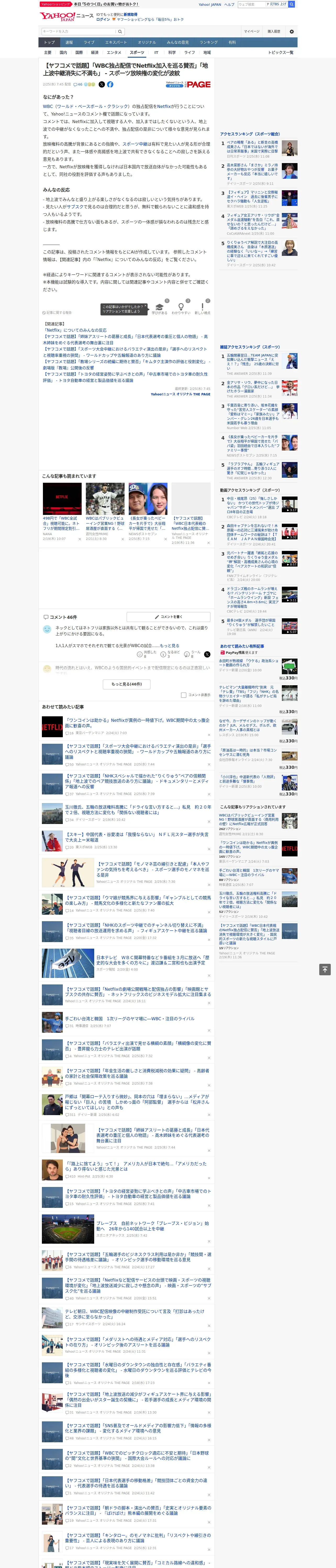Share the article on Facebook
This screenshot has width=336, height=1568.
click(110, 85)
